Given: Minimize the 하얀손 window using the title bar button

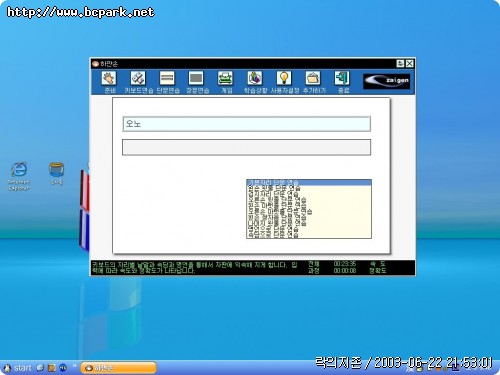Looking at the screenshot, I should point(401,63).
